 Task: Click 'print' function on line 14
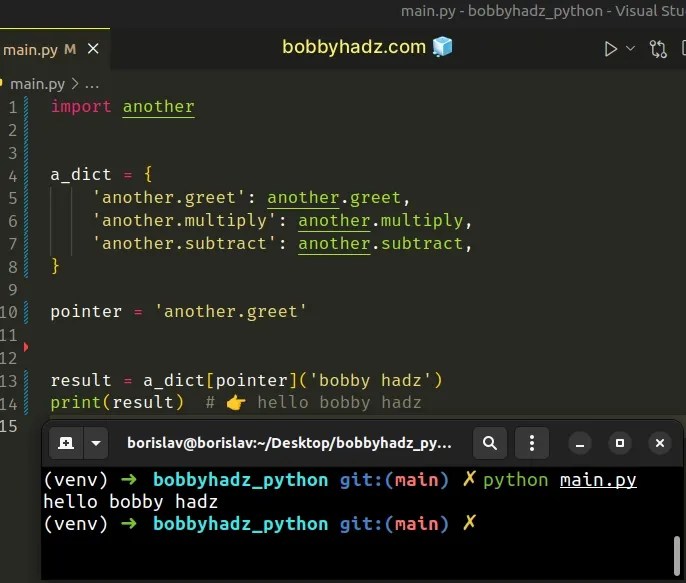point(76,402)
